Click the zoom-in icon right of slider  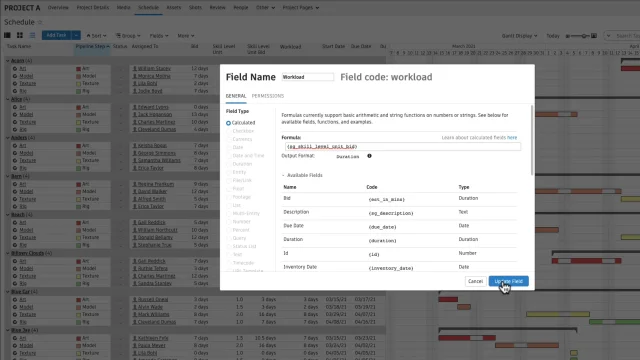[x=594, y=36]
